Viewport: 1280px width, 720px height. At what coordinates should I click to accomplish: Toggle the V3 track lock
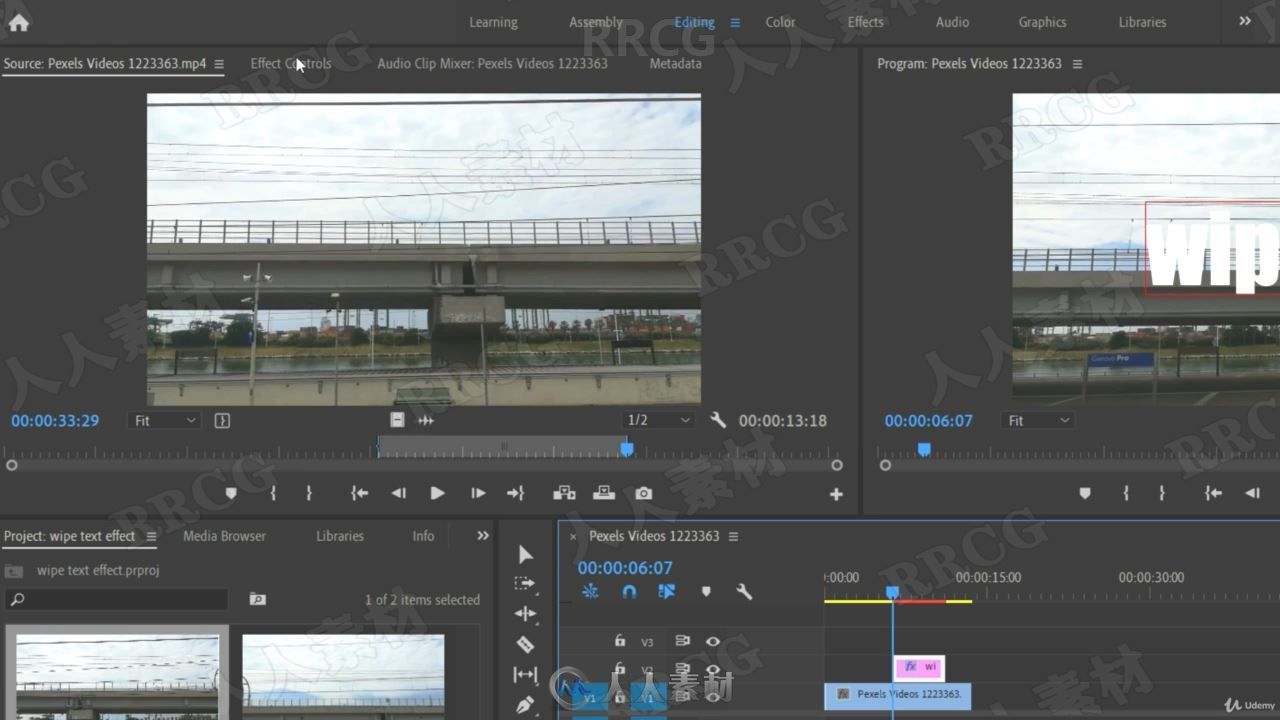(620, 642)
